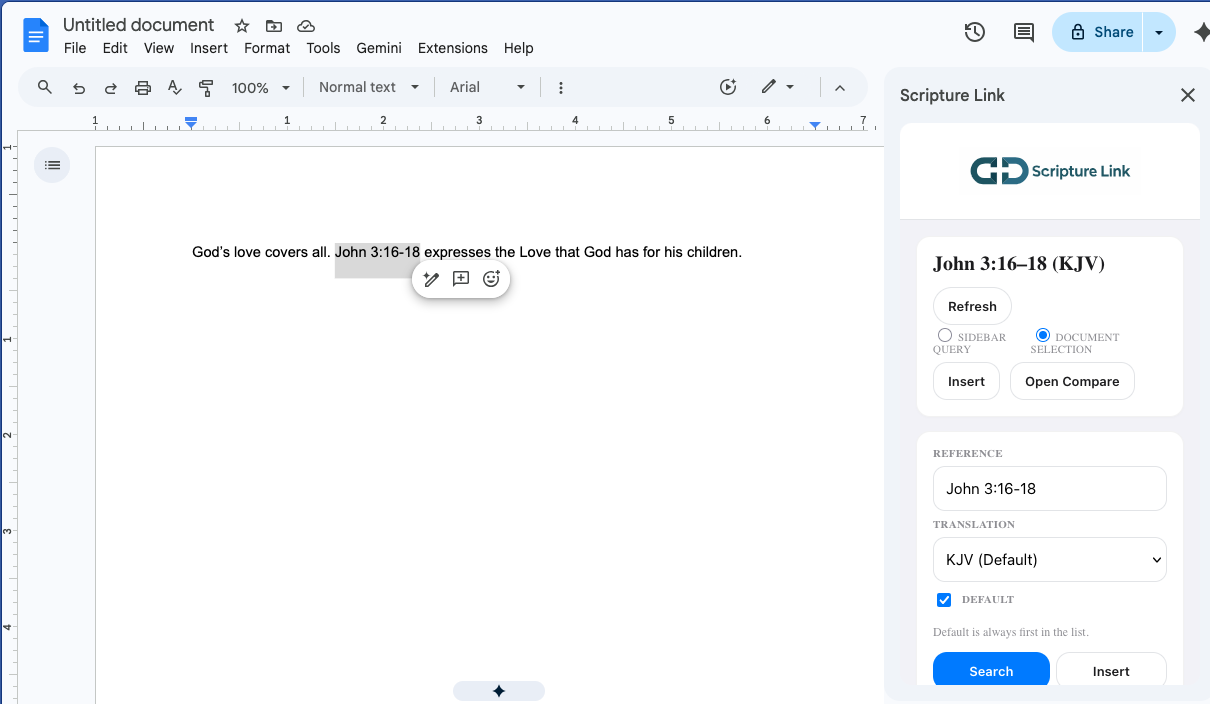Open Gemini sparkle icon near Share

point(1201,32)
